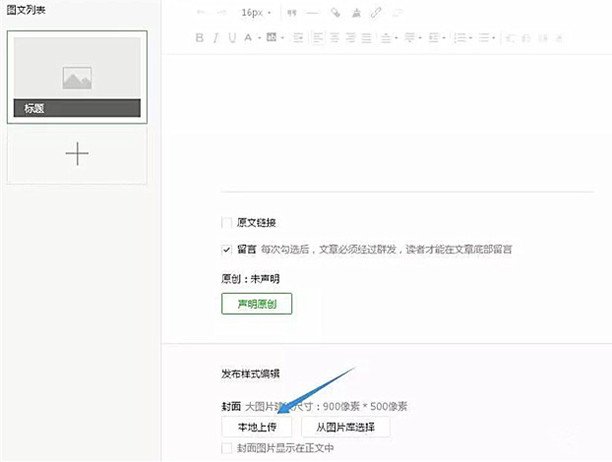Click the unlink icon in the toolbar
This screenshot has width=612, height=462.
(397, 13)
